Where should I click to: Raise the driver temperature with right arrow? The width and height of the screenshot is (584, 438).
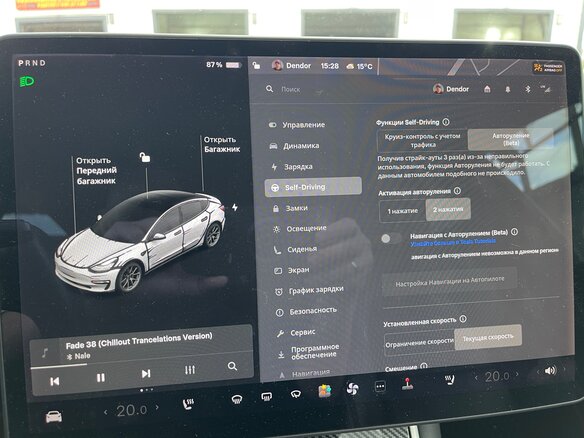pos(157,407)
